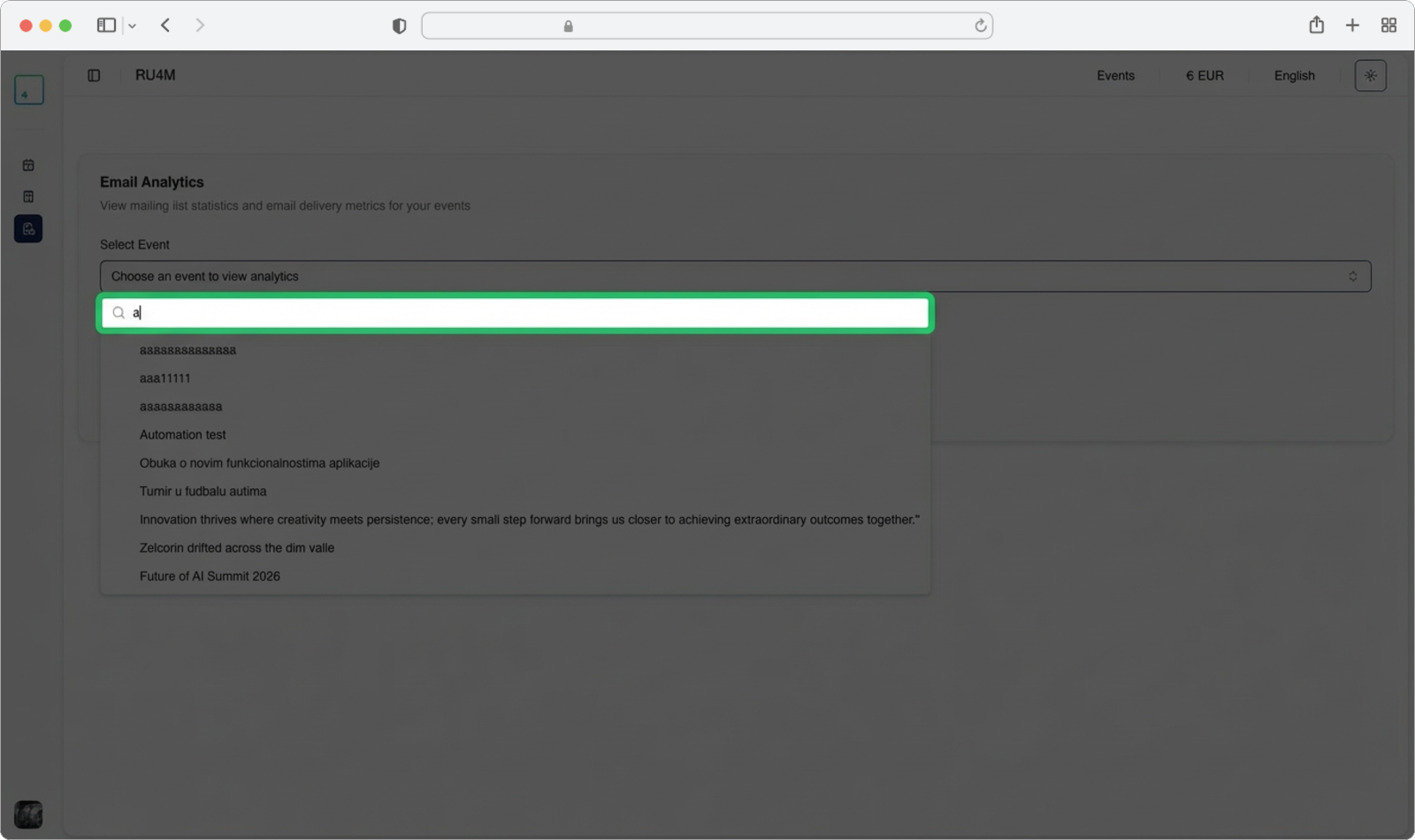Toggle the light/dark theme button
Screen dimensions: 1415x840
point(1370,76)
